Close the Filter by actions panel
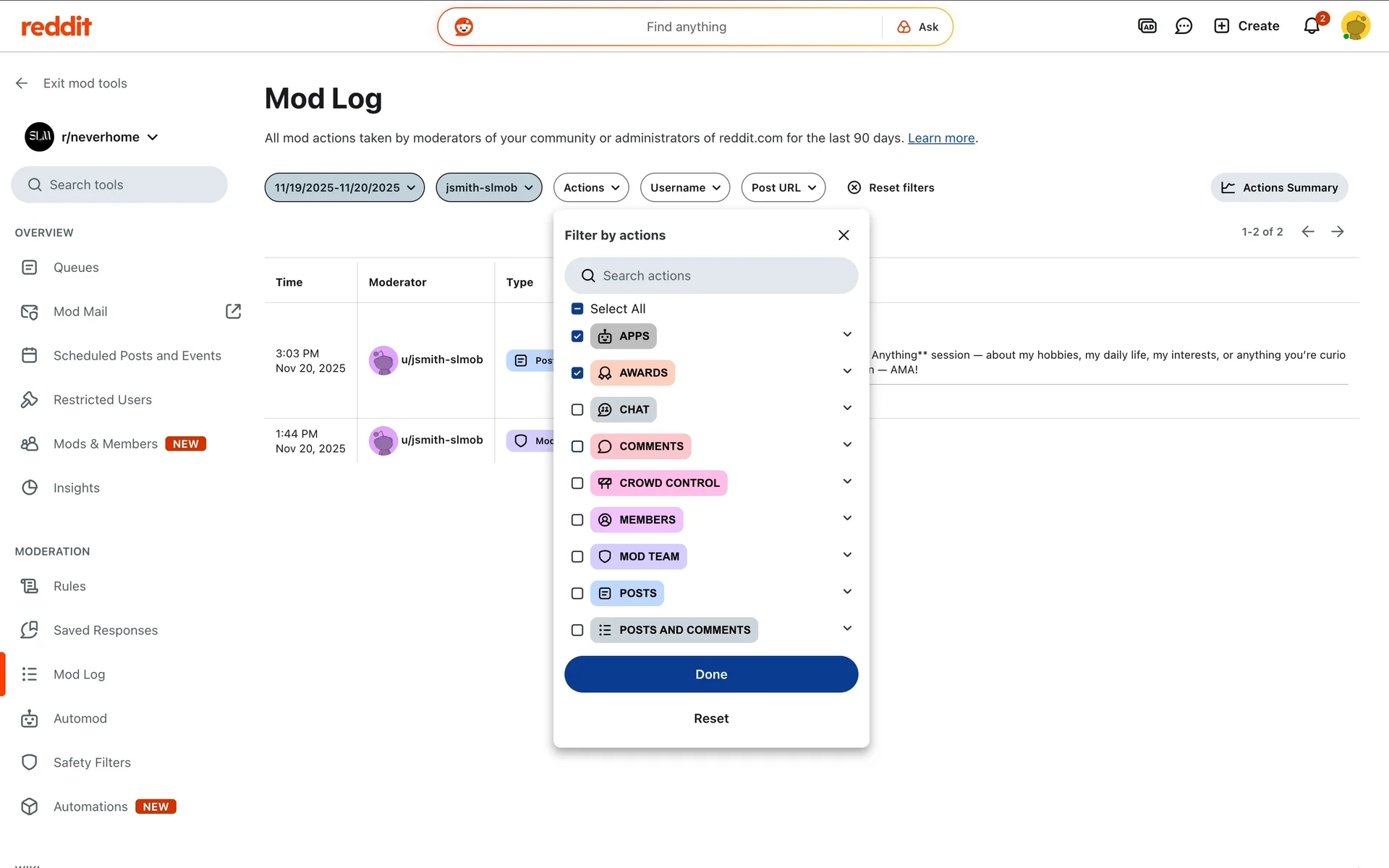1389x868 pixels. (844, 235)
